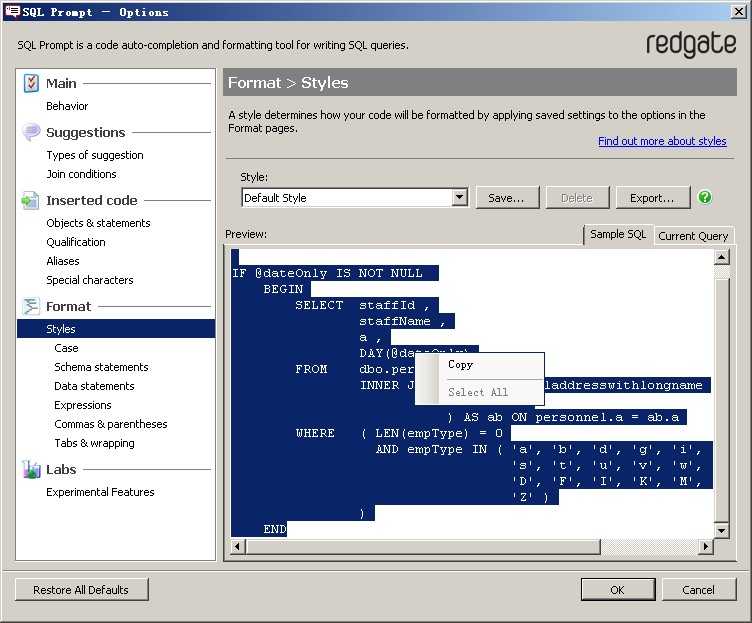Open Commas & parentheses page
This screenshot has width=752, height=623.
click(x=111, y=424)
